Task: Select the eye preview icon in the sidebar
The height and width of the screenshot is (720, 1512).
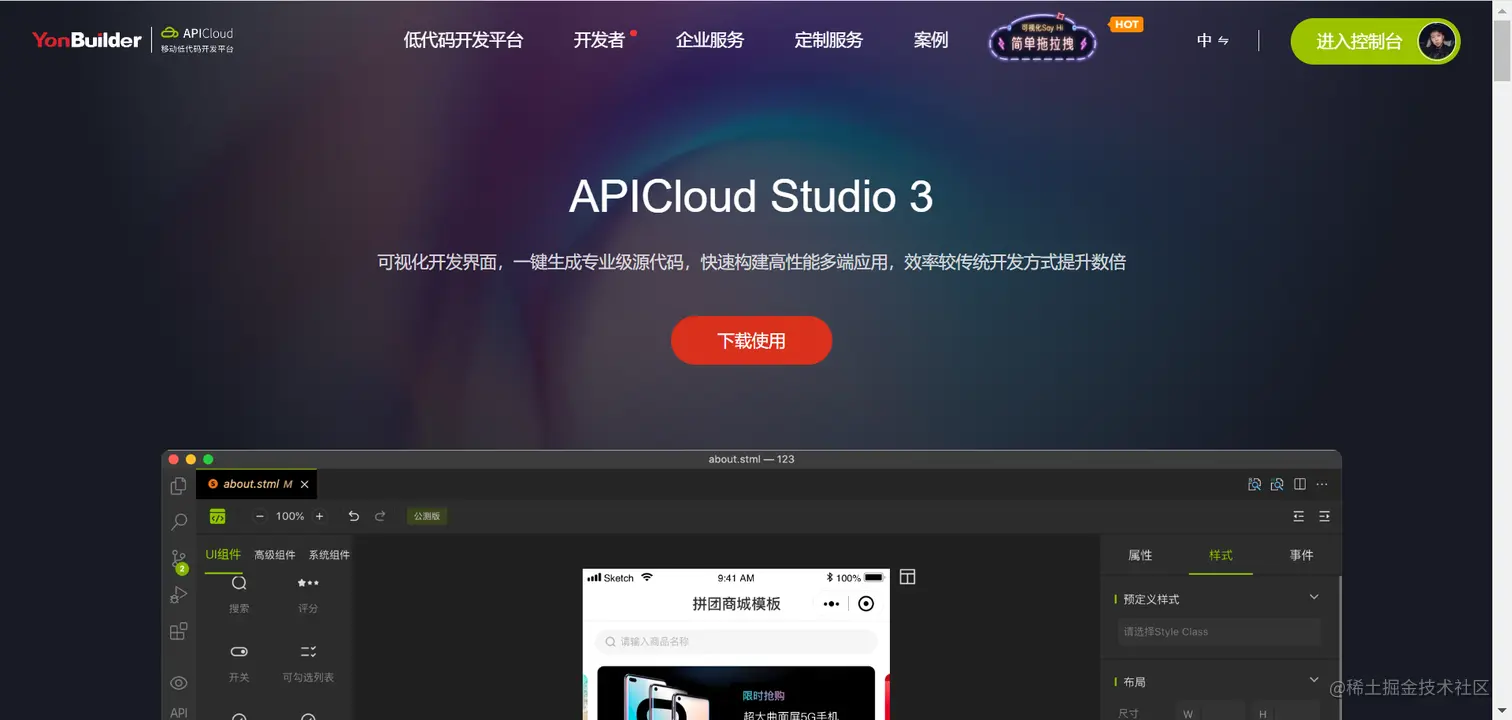Action: (x=178, y=682)
